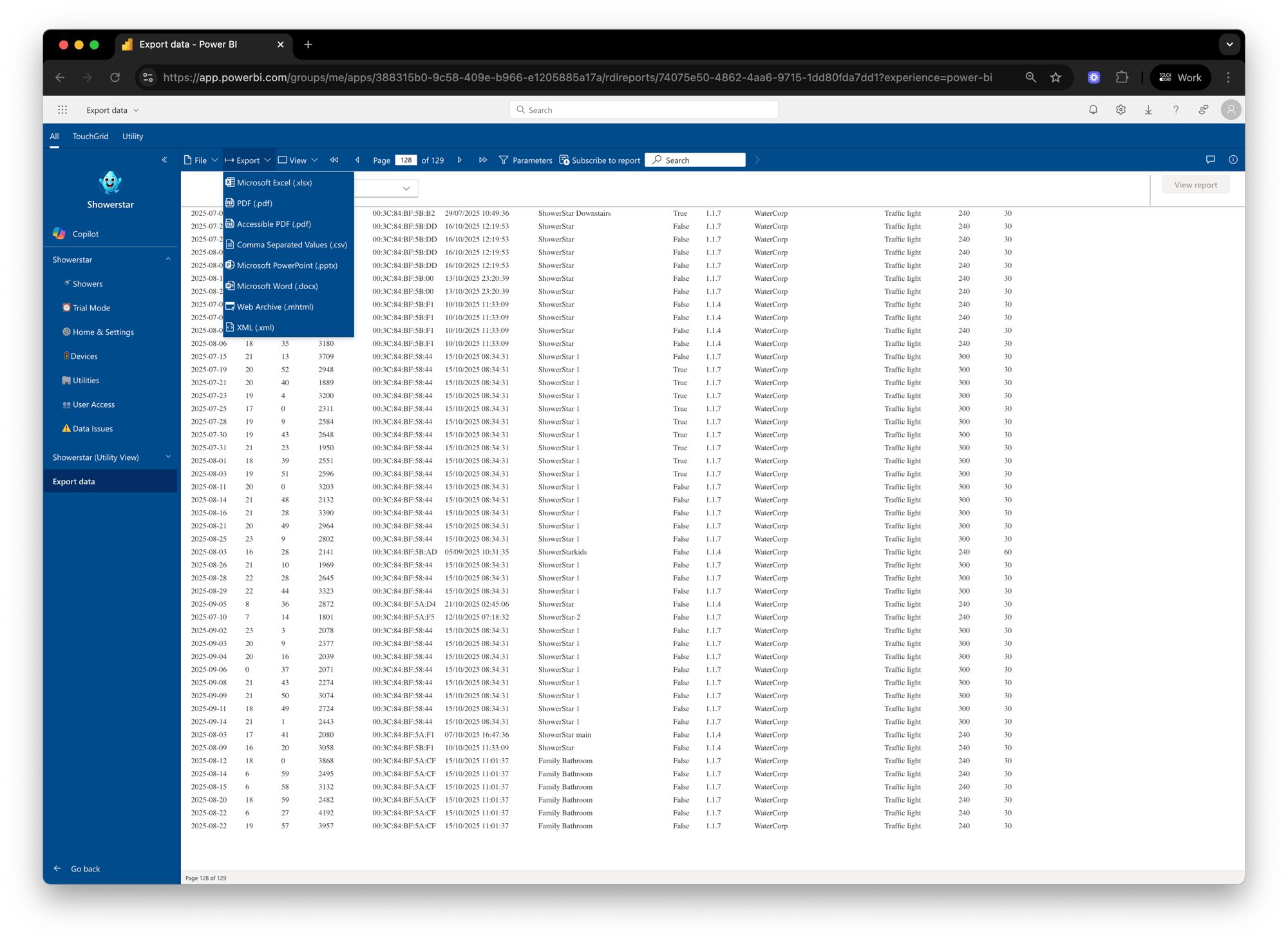
Task: Export as Comma Separated Values (.csv)
Action: coord(291,245)
